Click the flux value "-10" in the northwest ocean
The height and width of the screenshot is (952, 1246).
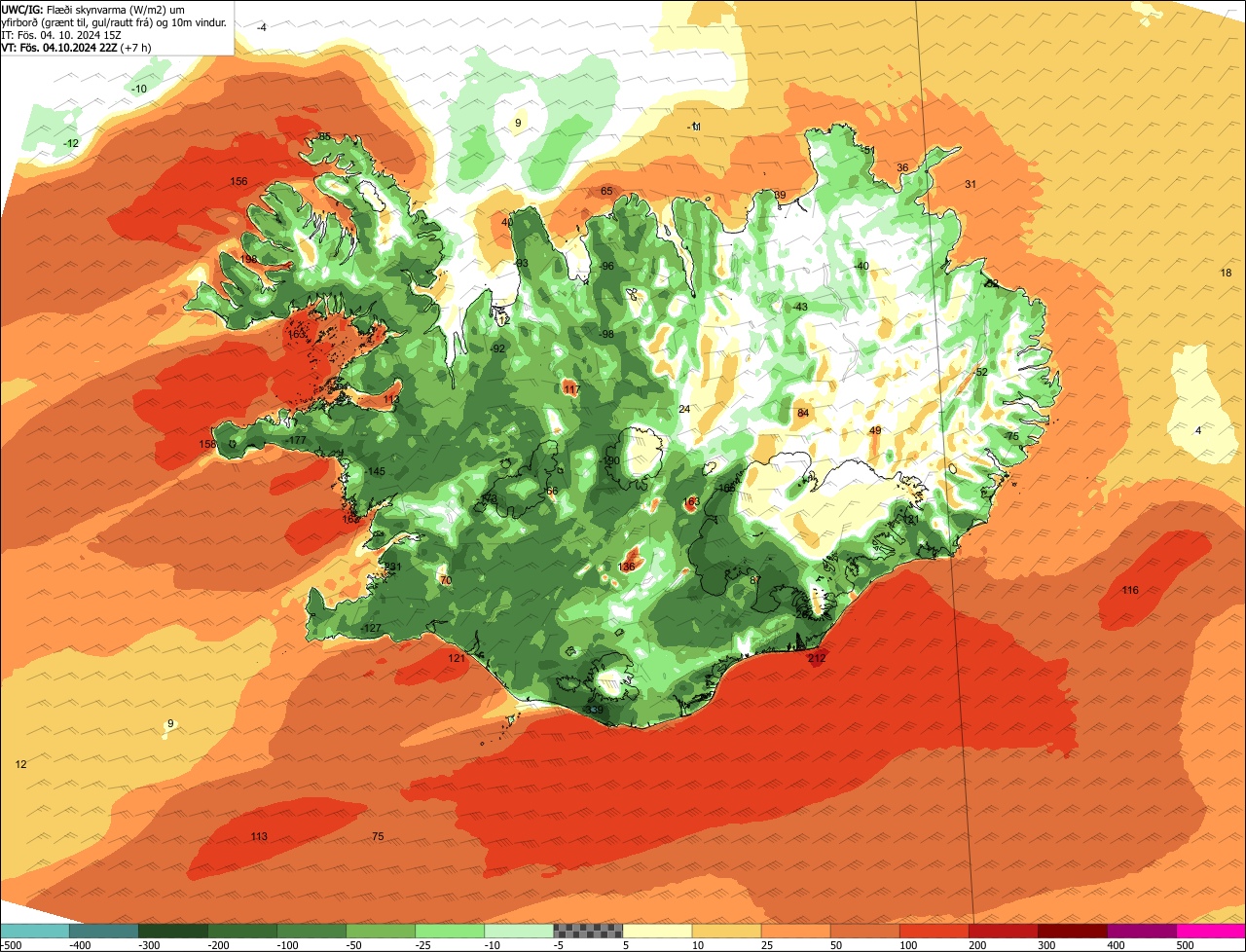point(138,90)
